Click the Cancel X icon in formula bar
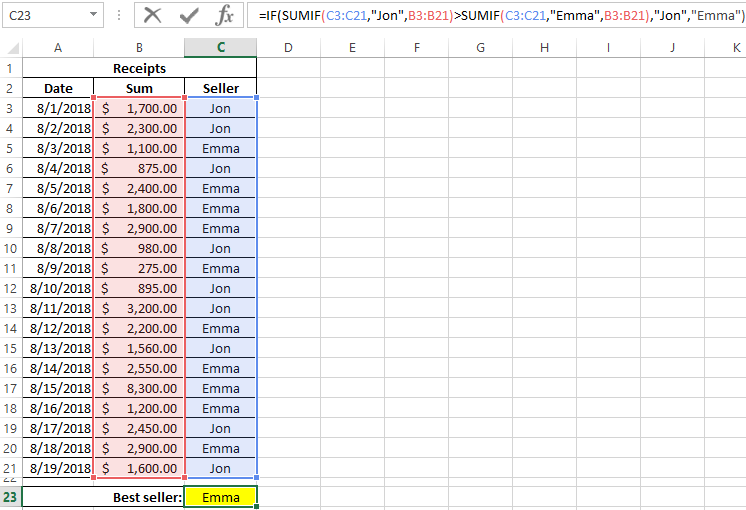746x510 pixels. [153, 15]
